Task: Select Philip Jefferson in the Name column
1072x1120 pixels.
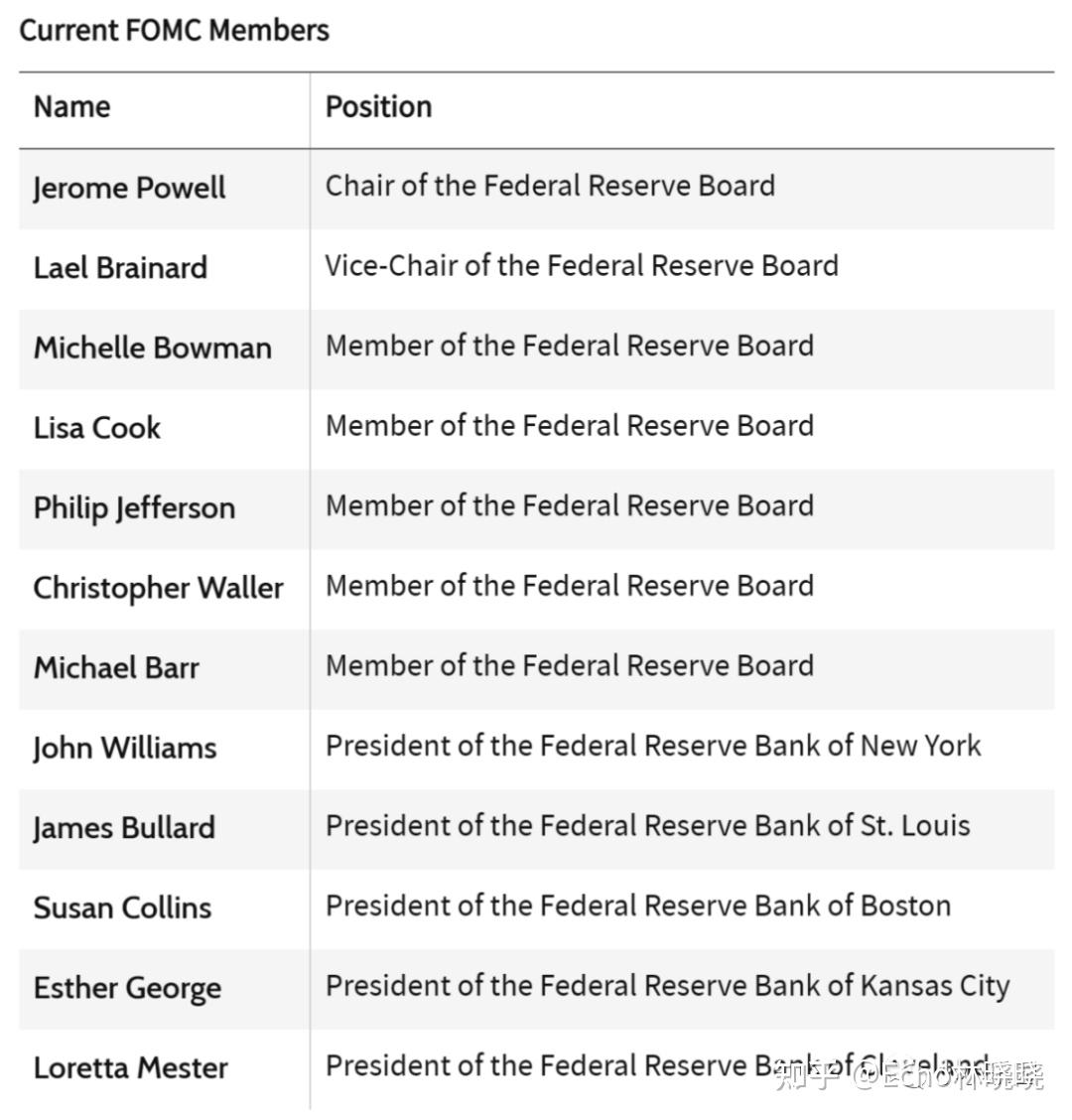Action: 134,507
